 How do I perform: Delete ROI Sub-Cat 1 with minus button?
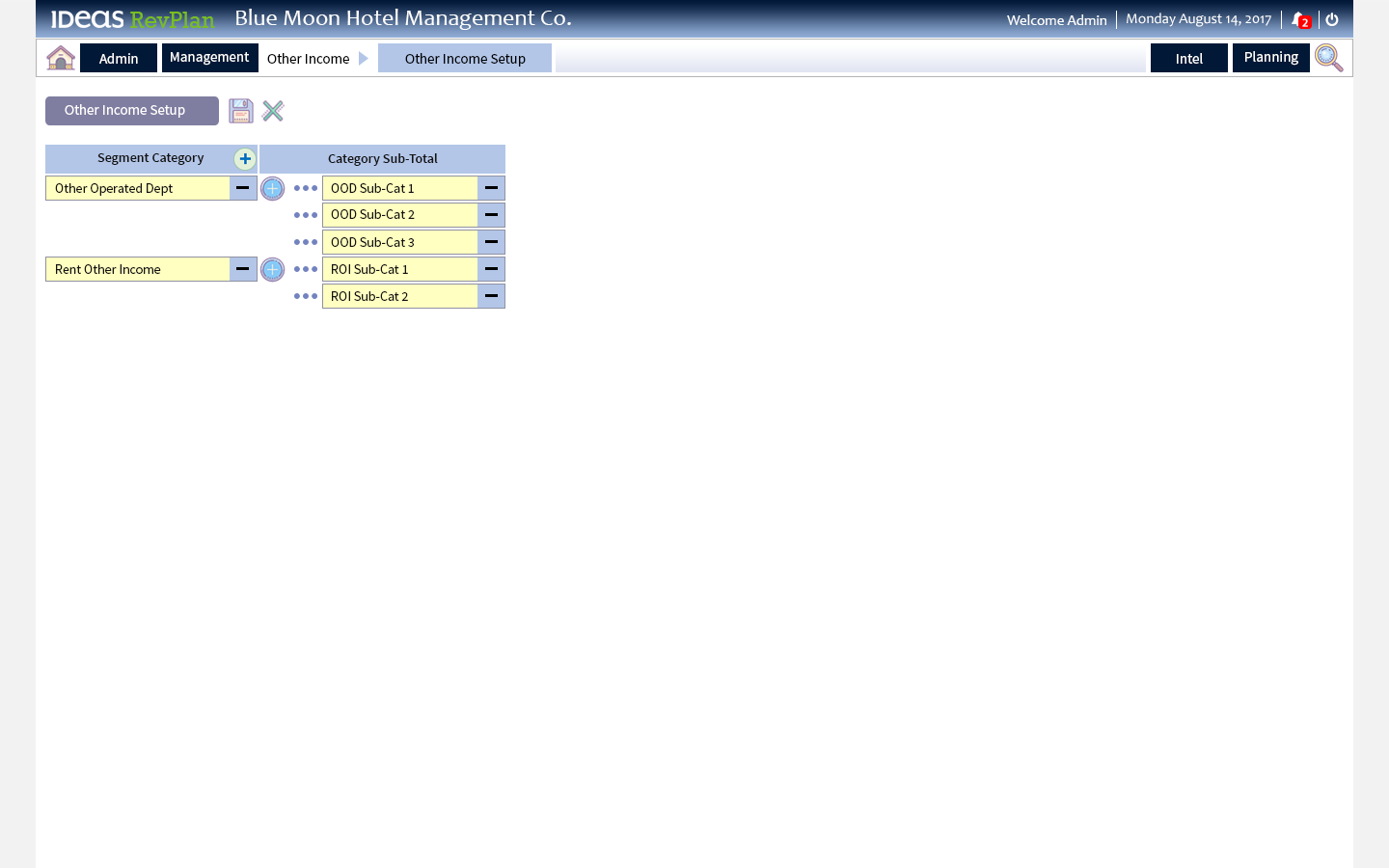tap(491, 269)
